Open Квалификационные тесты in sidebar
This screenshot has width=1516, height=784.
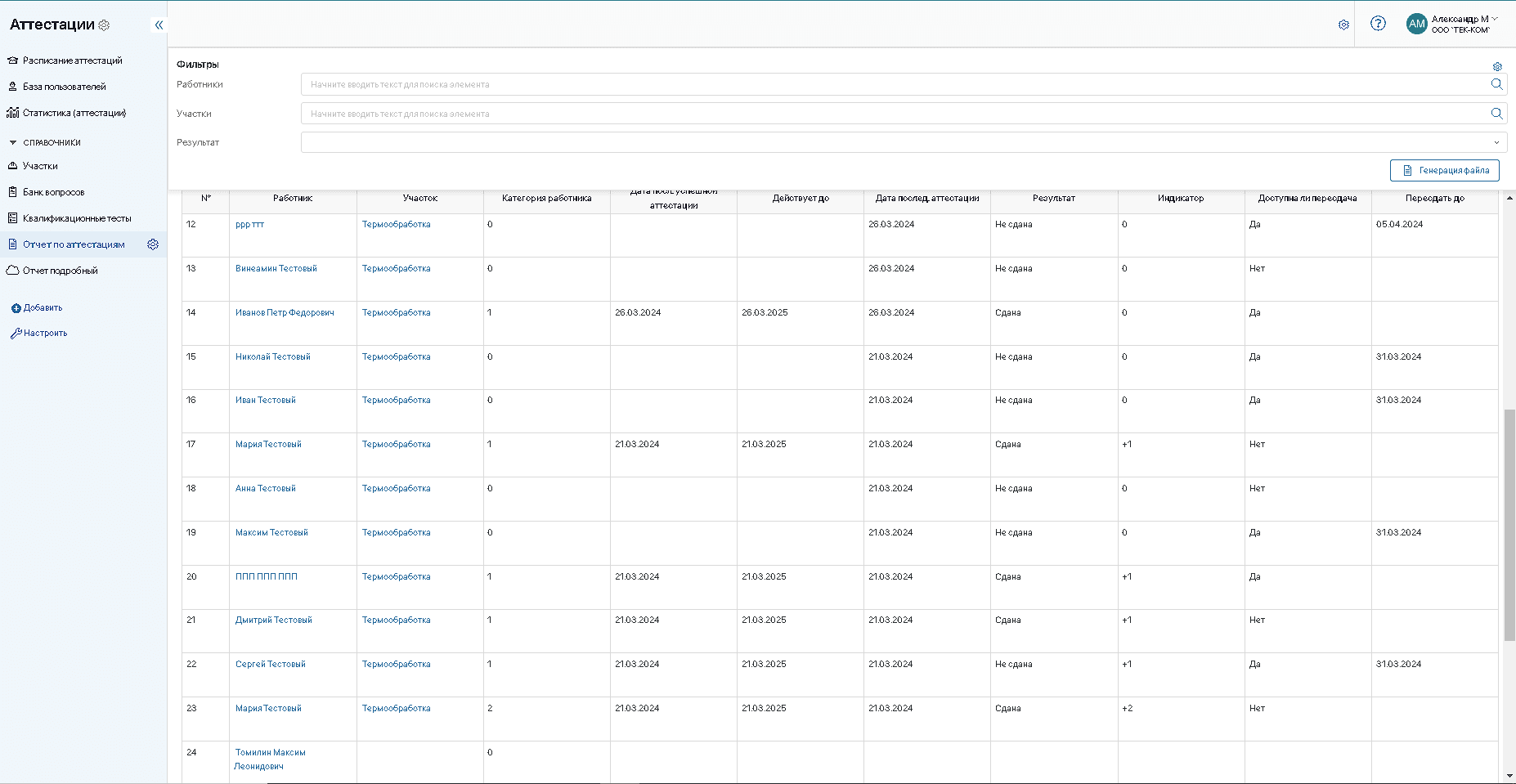pyautogui.click(x=77, y=218)
